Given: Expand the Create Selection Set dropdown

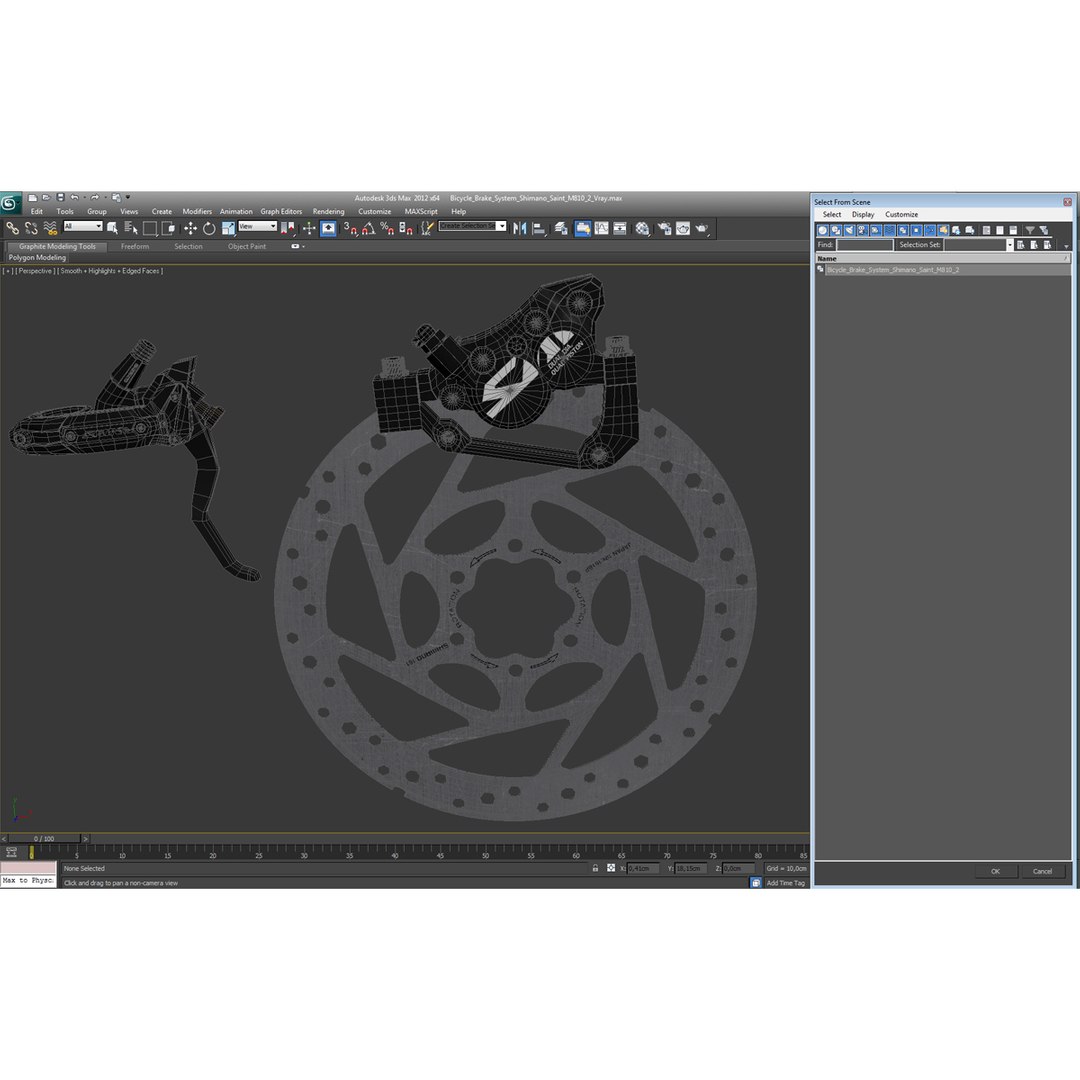Looking at the screenshot, I should click(502, 226).
